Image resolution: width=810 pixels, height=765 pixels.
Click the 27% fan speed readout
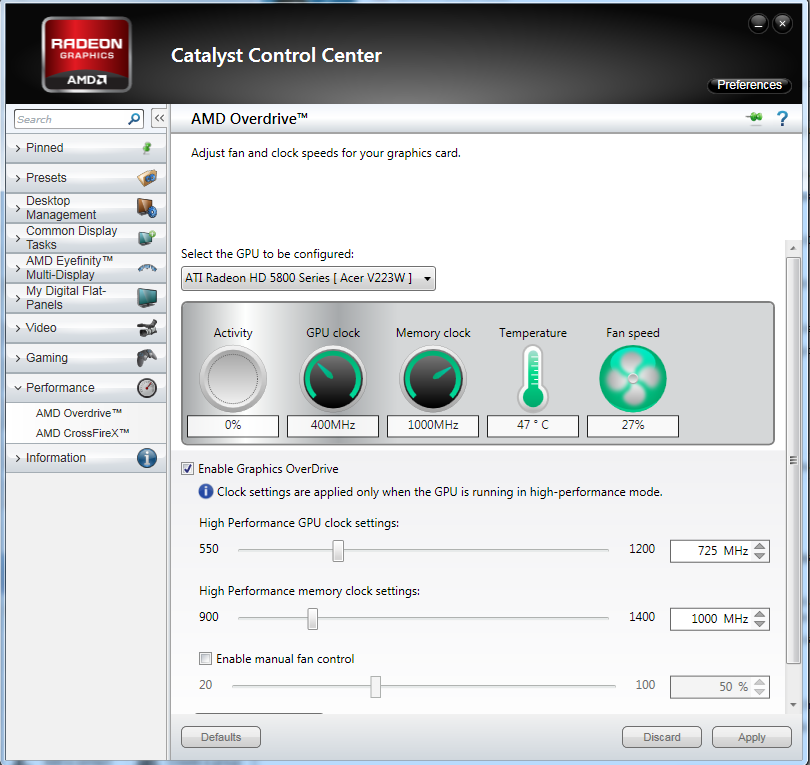coord(633,425)
